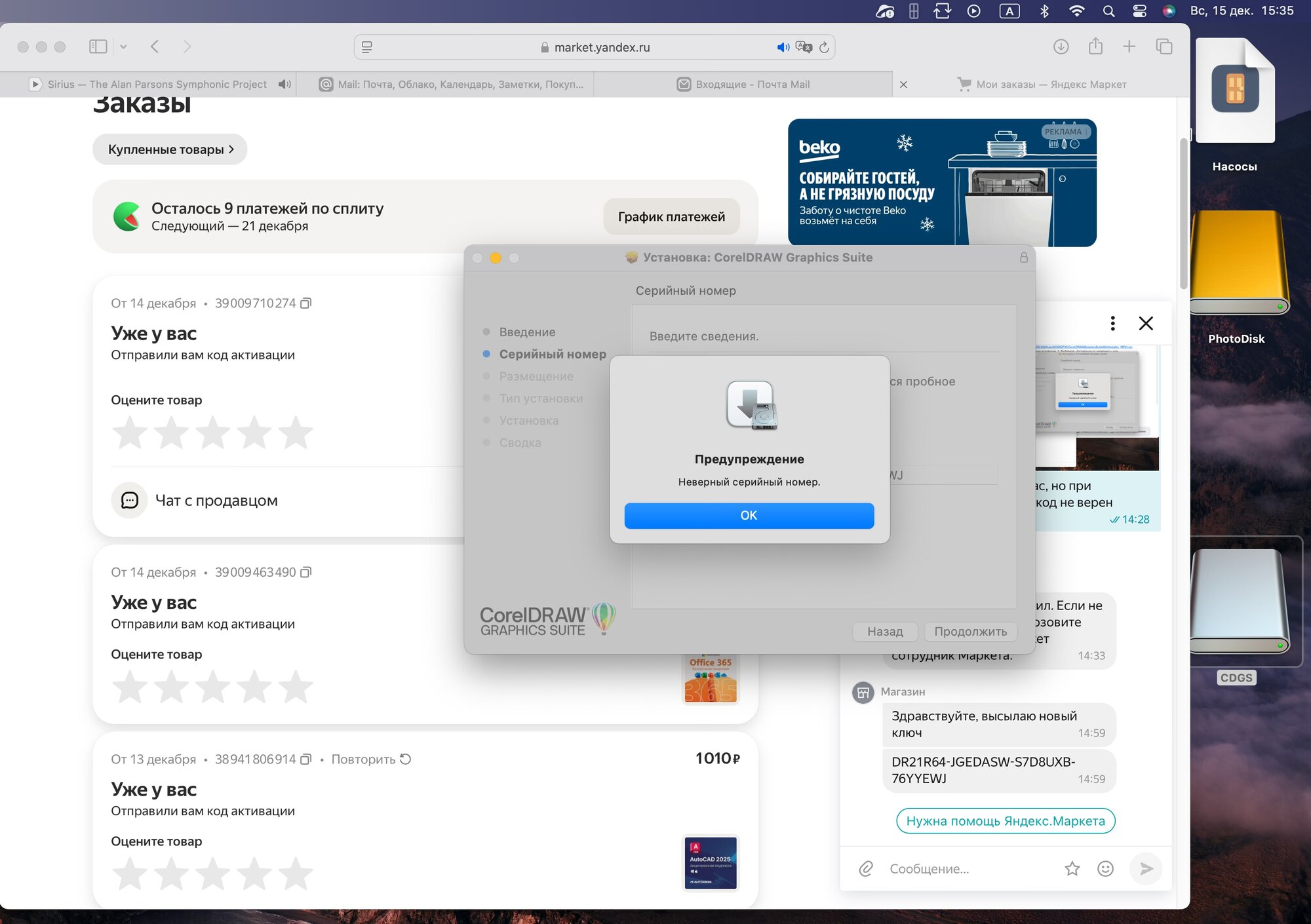Screen dimensions: 1311x924
Task: Click the translate page icon
Action: point(804,47)
